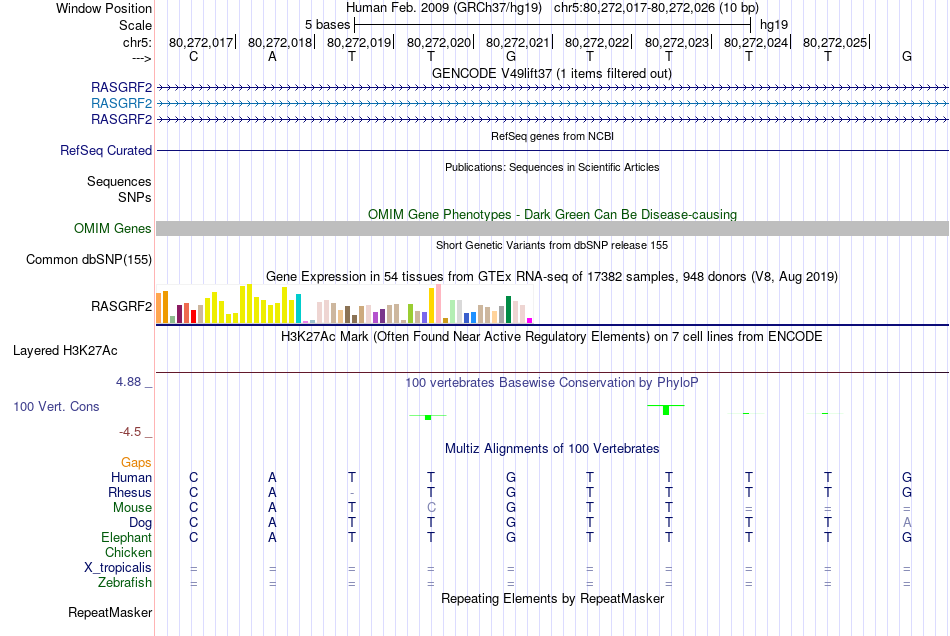Click the RefSeq Curated gene line
Screen dimensions: 950x636
[552, 150]
